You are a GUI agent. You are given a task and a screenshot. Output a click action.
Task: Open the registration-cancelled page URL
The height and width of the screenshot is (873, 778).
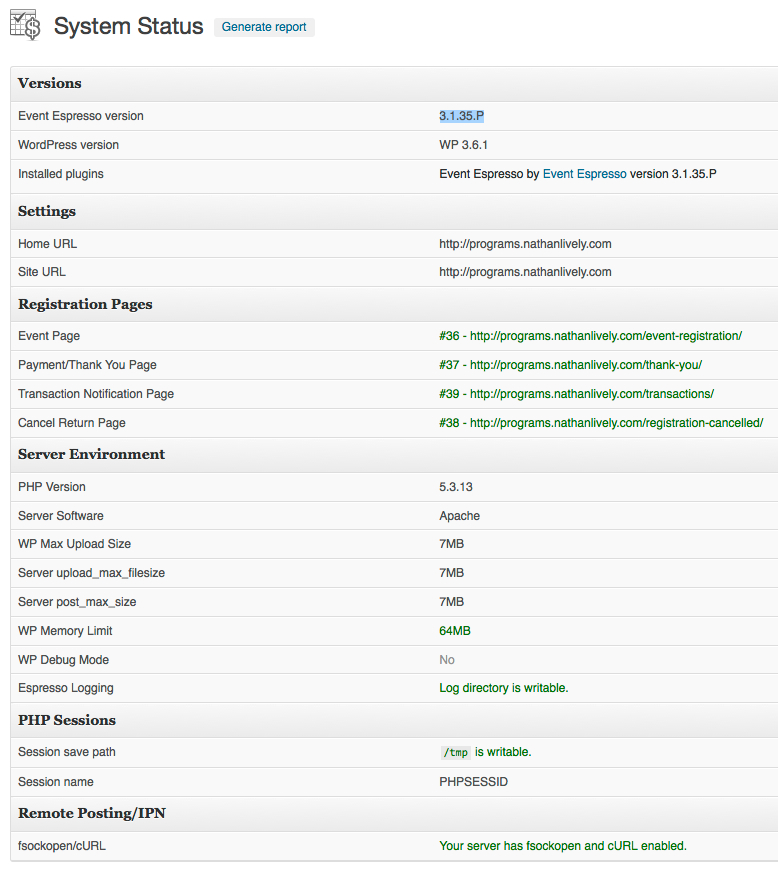point(616,423)
